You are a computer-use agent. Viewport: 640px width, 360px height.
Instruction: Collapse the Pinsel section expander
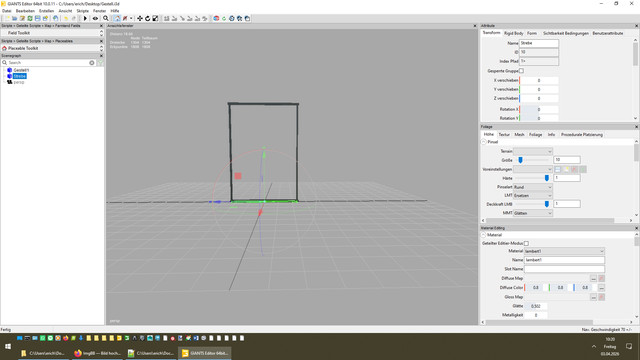click(483, 142)
